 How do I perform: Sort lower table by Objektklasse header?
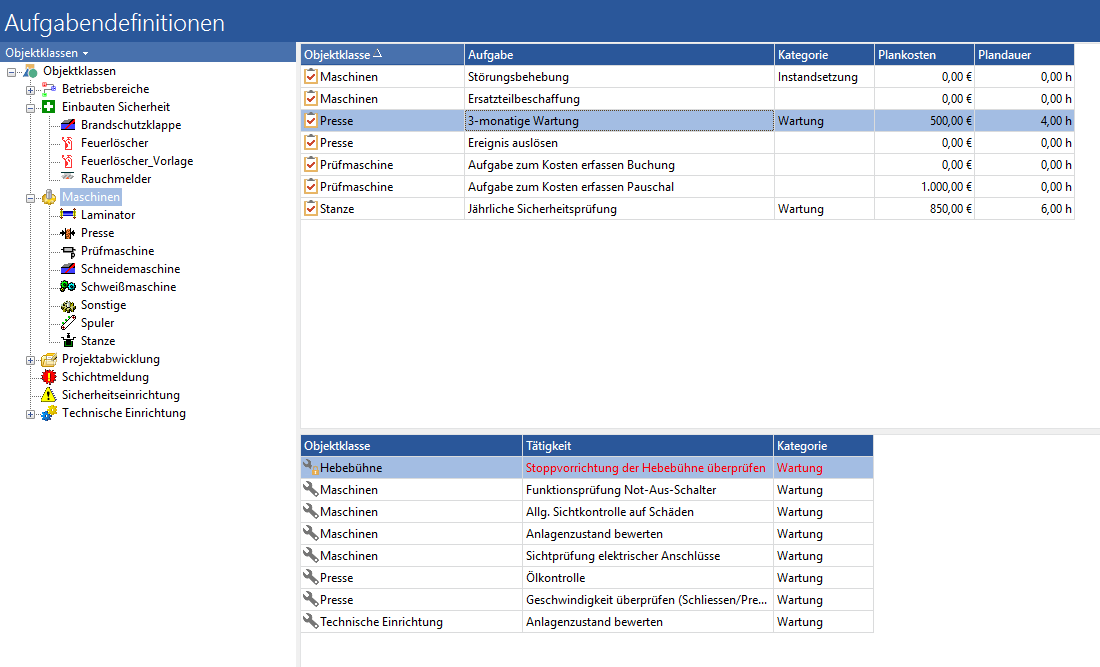pos(412,445)
